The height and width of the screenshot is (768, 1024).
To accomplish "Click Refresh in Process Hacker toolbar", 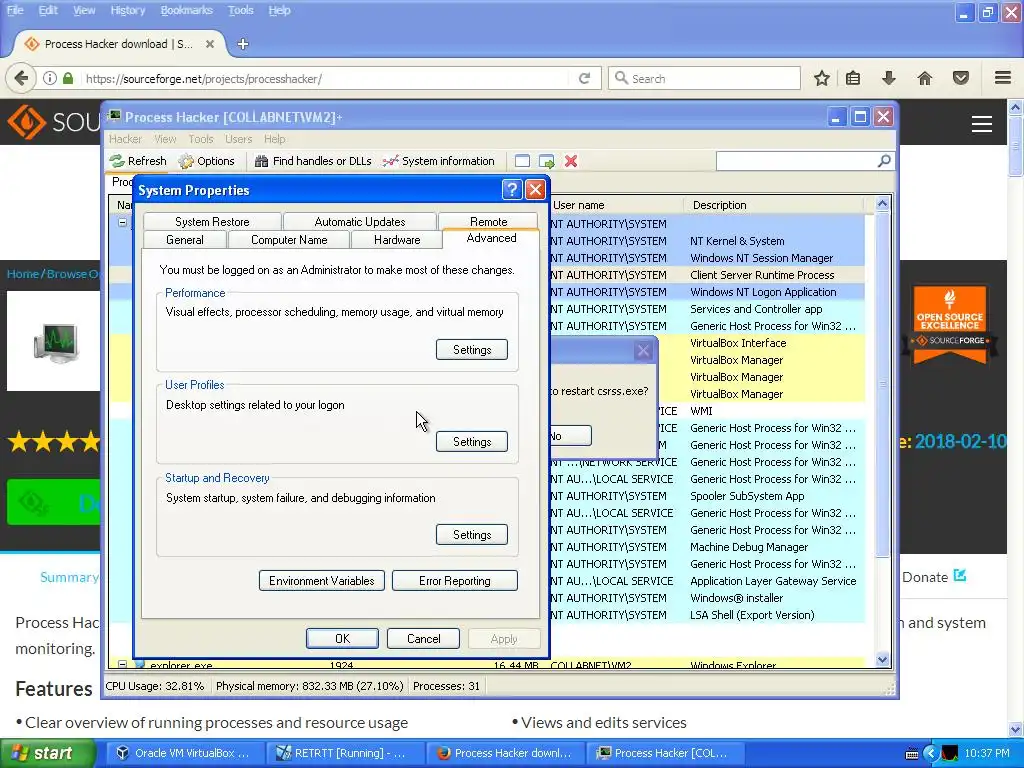I will (138, 161).
